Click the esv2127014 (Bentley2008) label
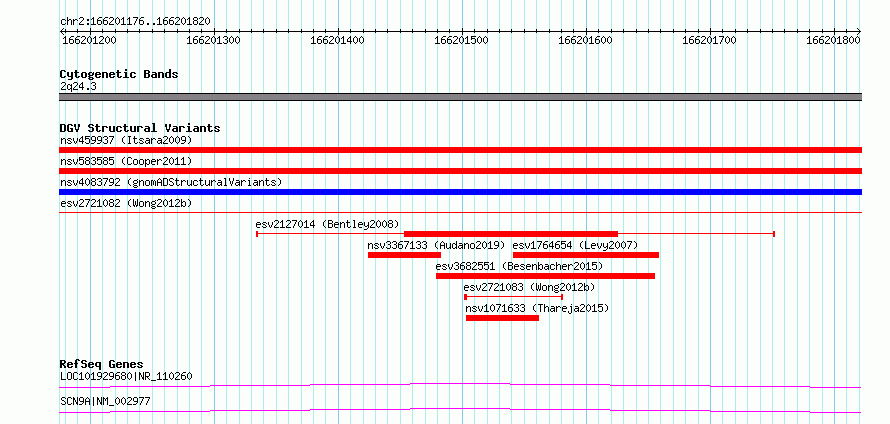Image resolution: width=890 pixels, height=424 pixels. tap(328, 224)
